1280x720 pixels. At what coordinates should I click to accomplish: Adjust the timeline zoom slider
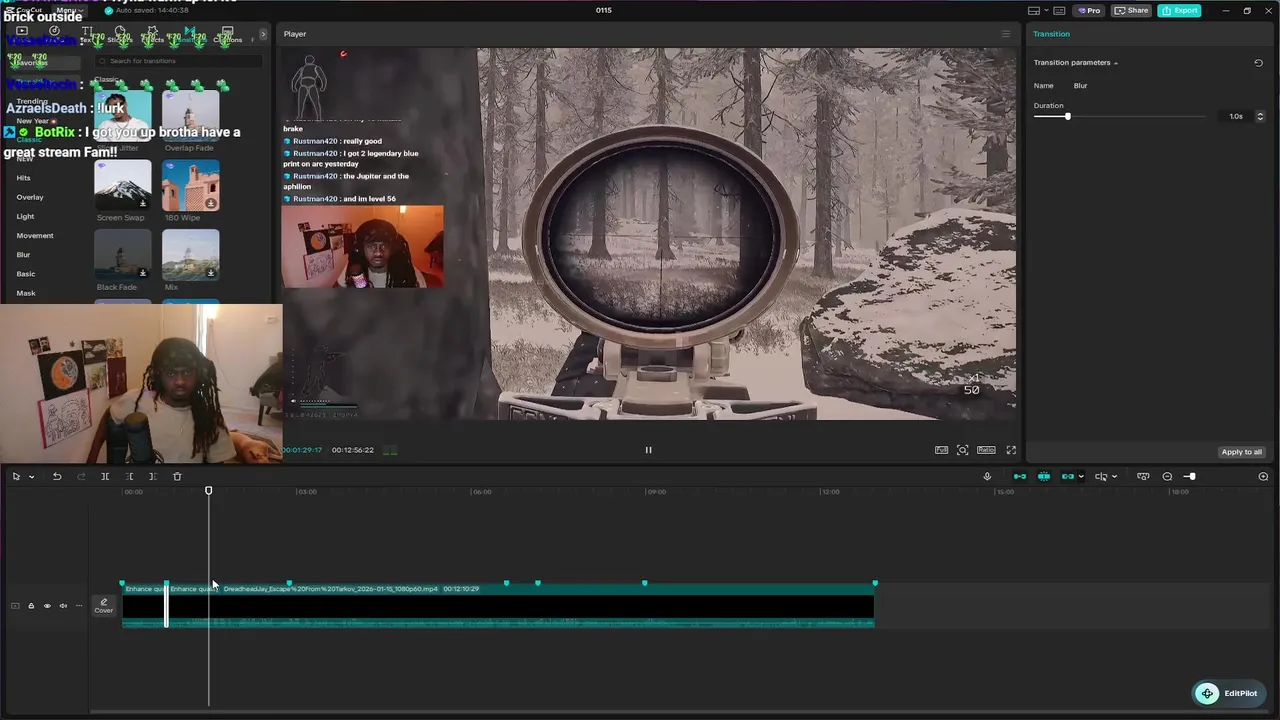click(x=1190, y=477)
